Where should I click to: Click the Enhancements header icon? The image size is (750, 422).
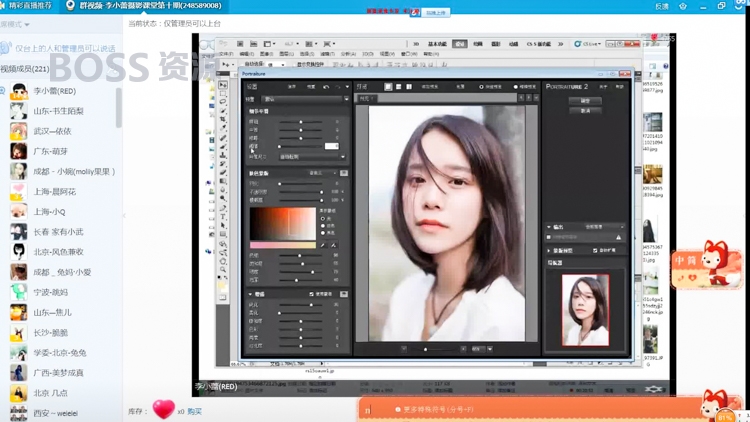[x=344, y=294]
